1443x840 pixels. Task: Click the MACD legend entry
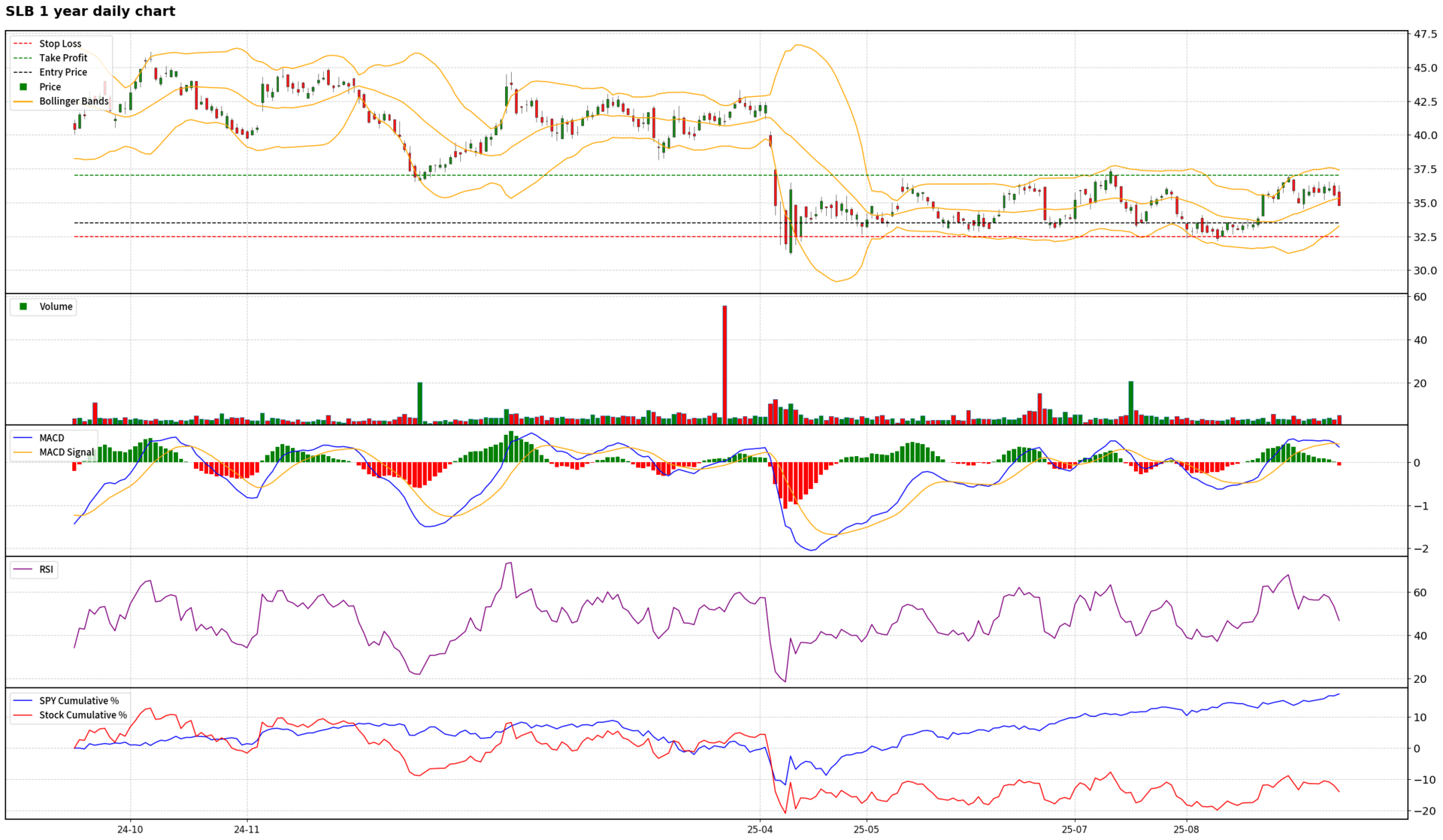point(52,438)
